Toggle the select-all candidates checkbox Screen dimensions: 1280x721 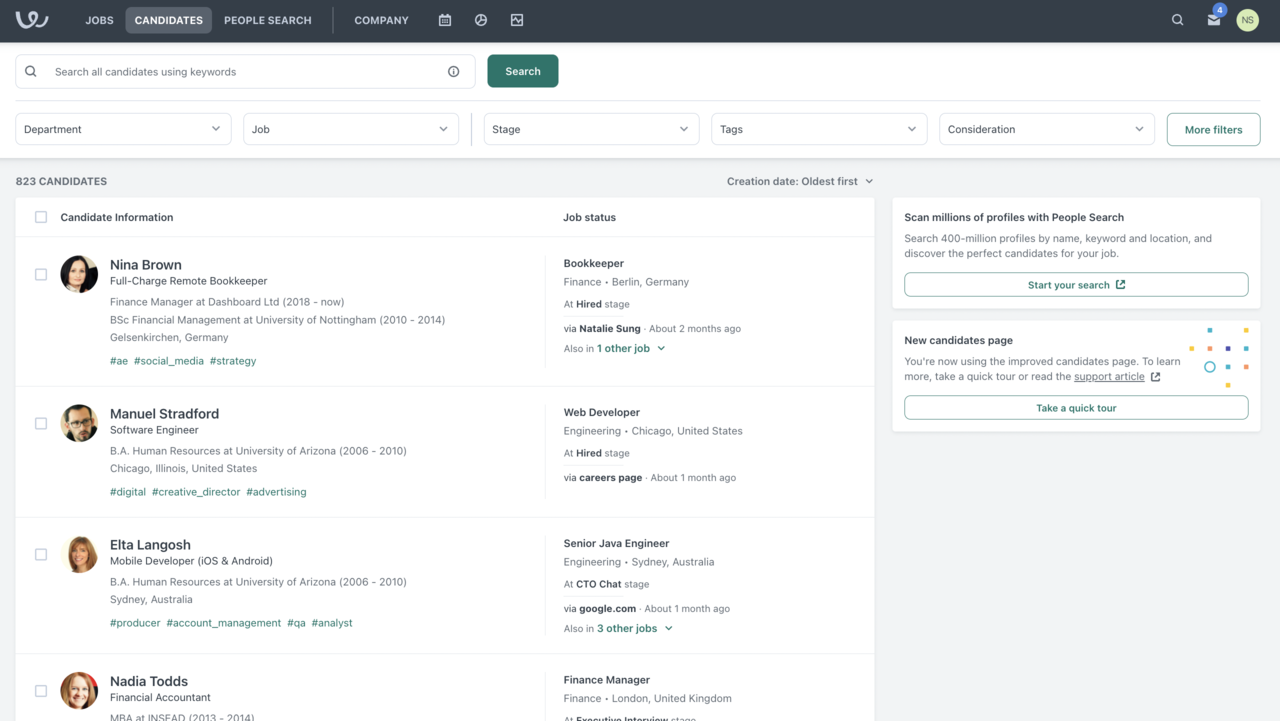41,217
